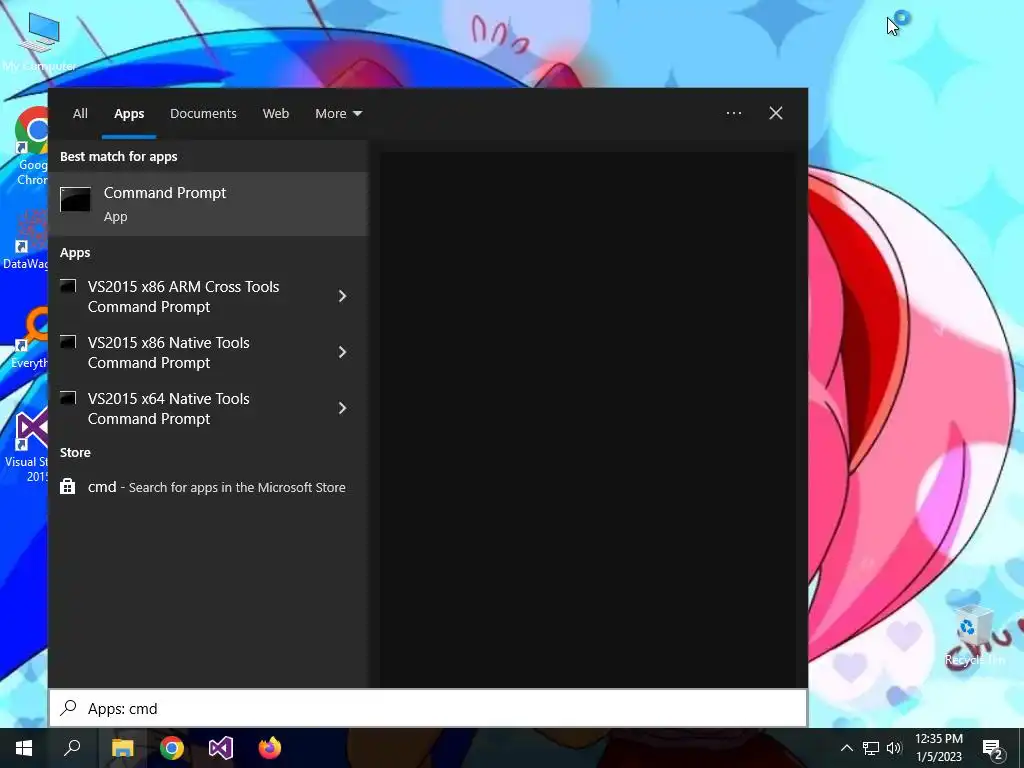Expand VS2015 x64 Native Tools options
This screenshot has width=1024, height=768.
pyautogui.click(x=342, y=408)
